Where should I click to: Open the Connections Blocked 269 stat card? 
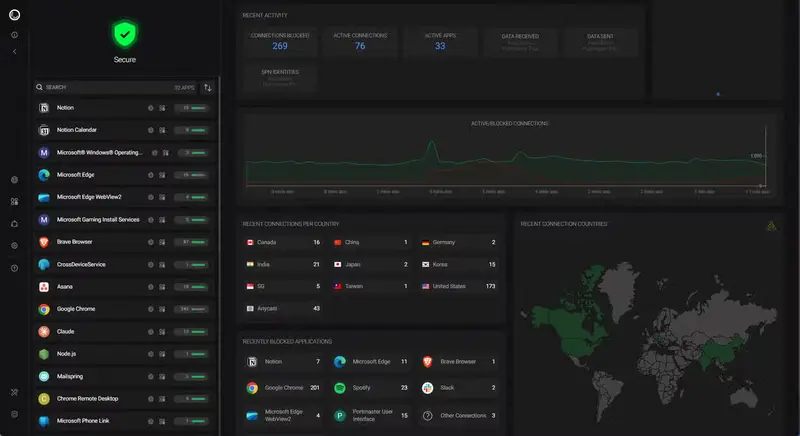click(280, 41)
